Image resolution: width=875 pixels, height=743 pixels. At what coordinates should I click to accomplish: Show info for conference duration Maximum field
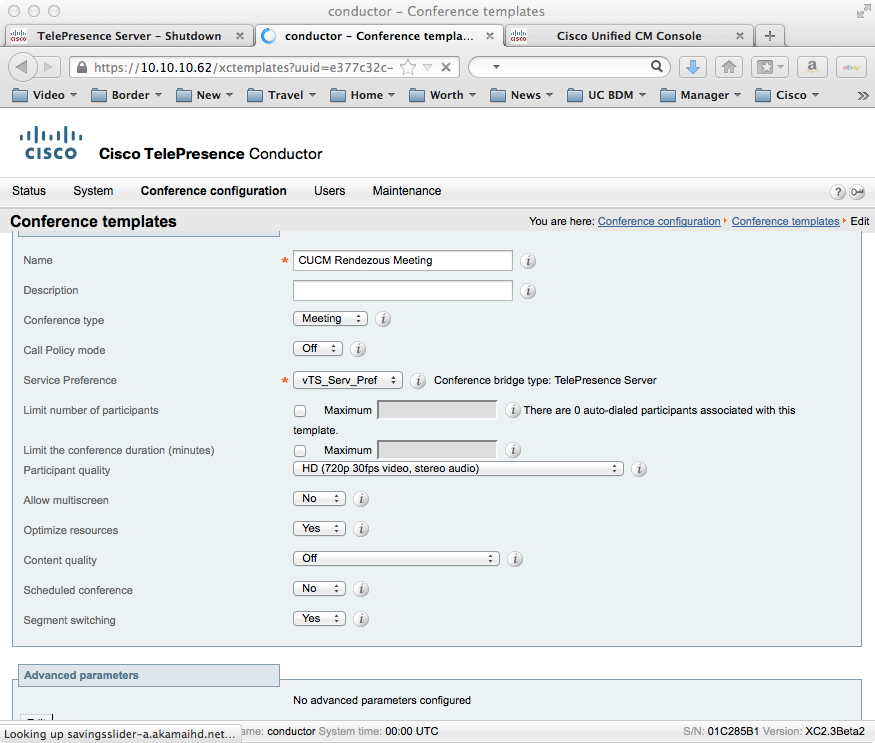coord(513,450)
